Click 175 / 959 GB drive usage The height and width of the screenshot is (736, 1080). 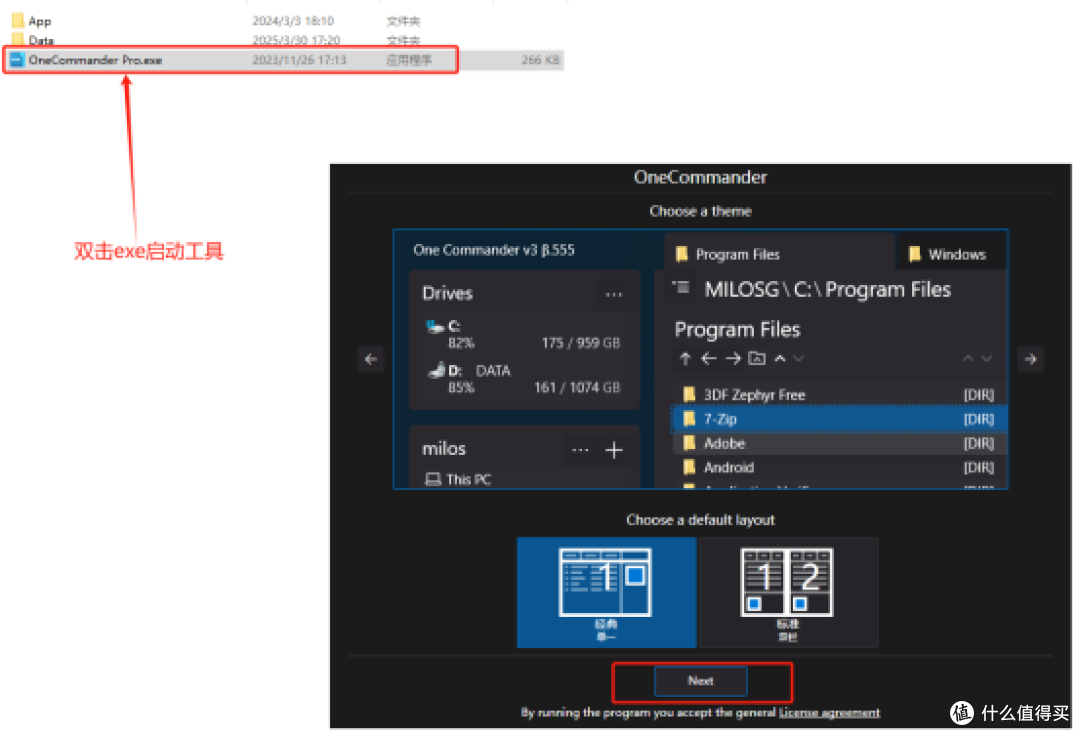(x=581, y=343)
